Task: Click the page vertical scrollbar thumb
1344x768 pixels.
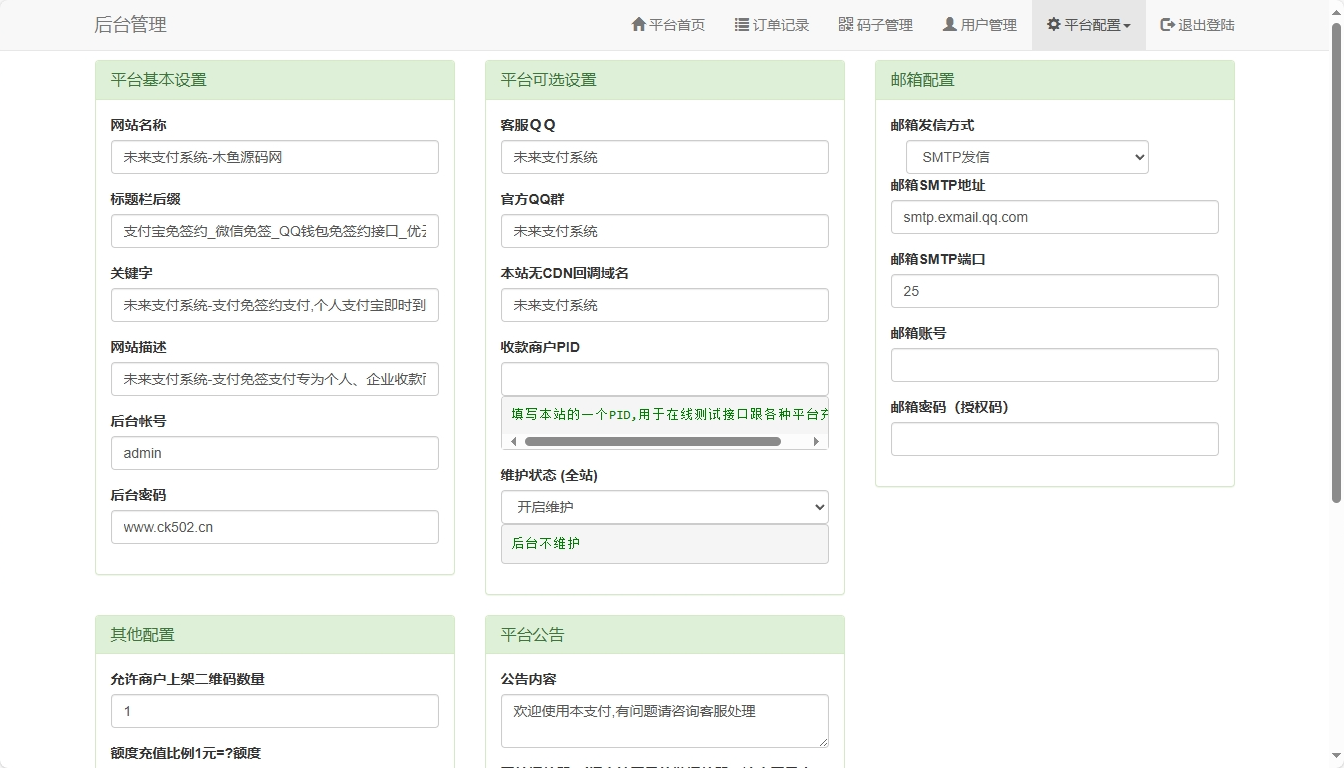Action: coord(1336,262)
